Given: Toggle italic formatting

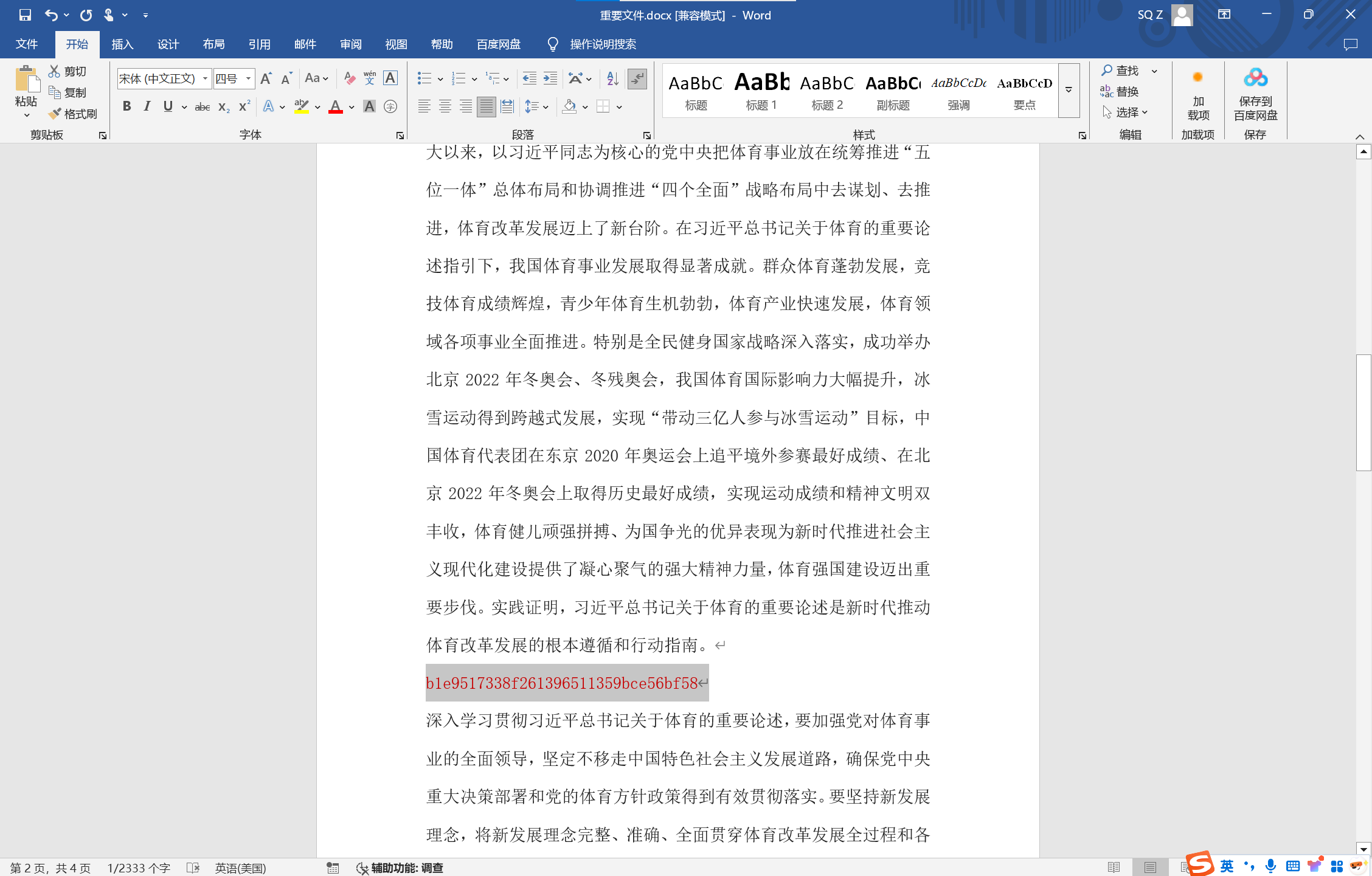Looking at the screenshot, I should pos(147,107).
